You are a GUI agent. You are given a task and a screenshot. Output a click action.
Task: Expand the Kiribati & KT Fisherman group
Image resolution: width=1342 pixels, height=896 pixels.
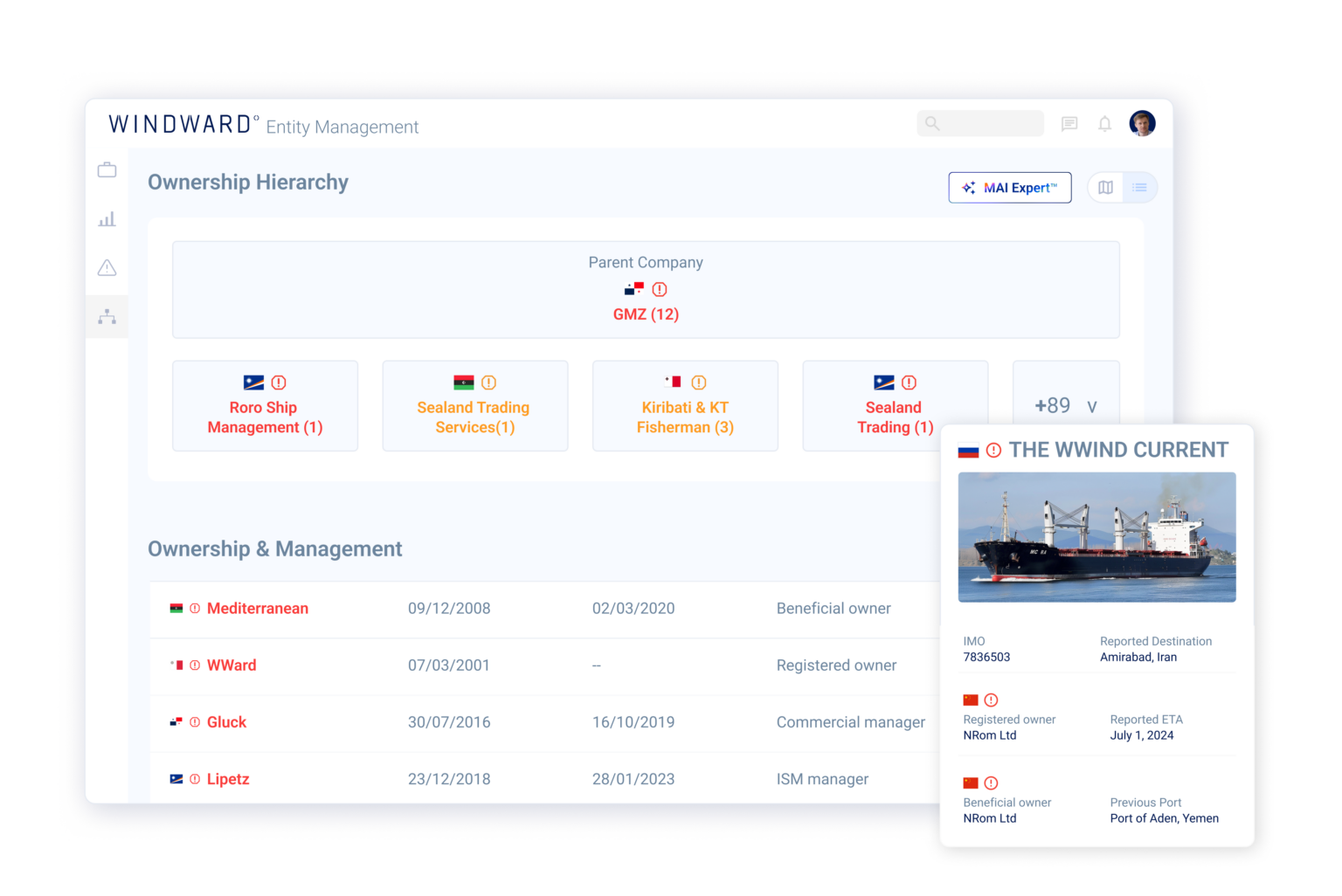click(685, 406)
